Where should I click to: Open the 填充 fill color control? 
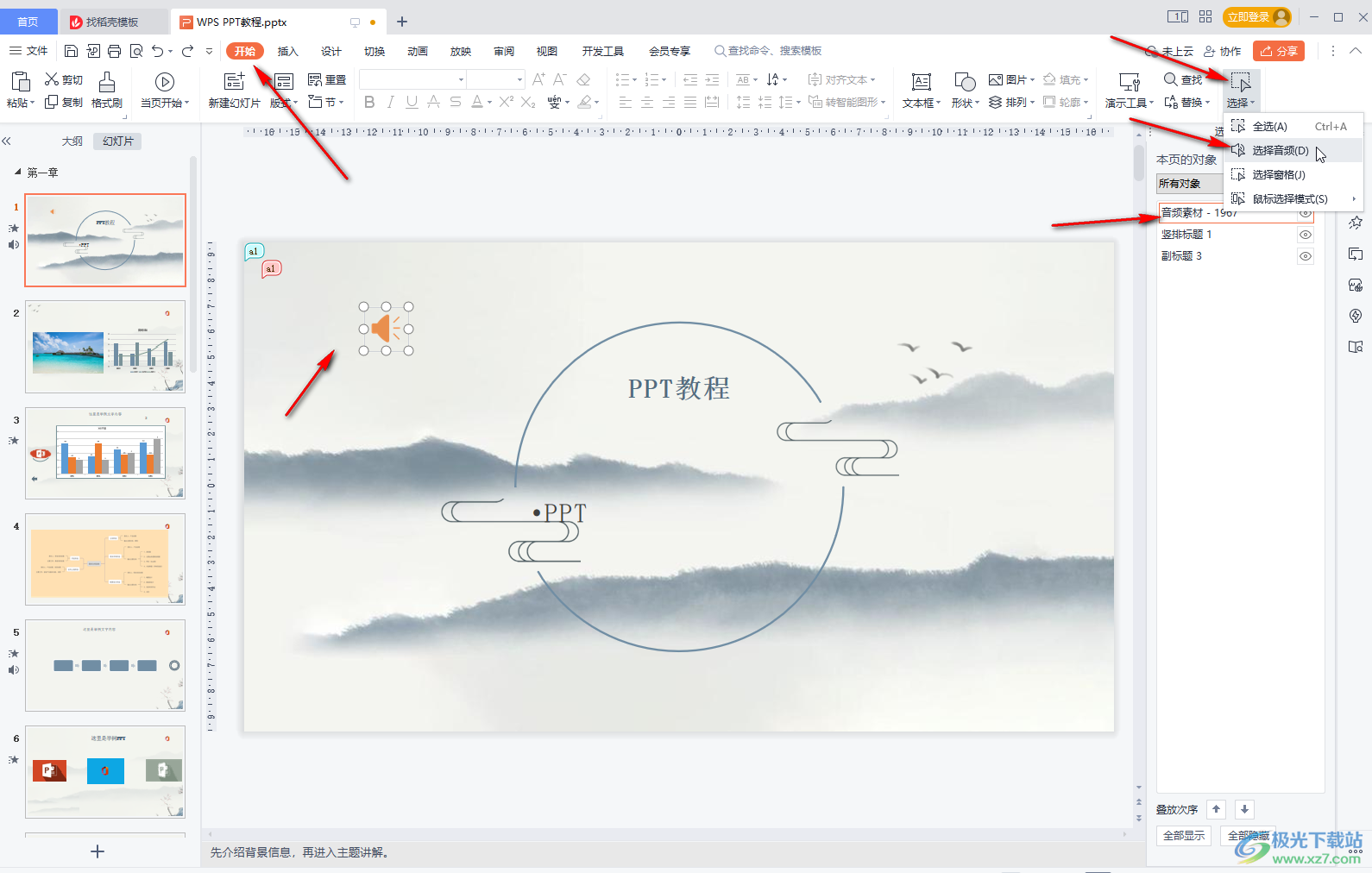coord(1066,79)
